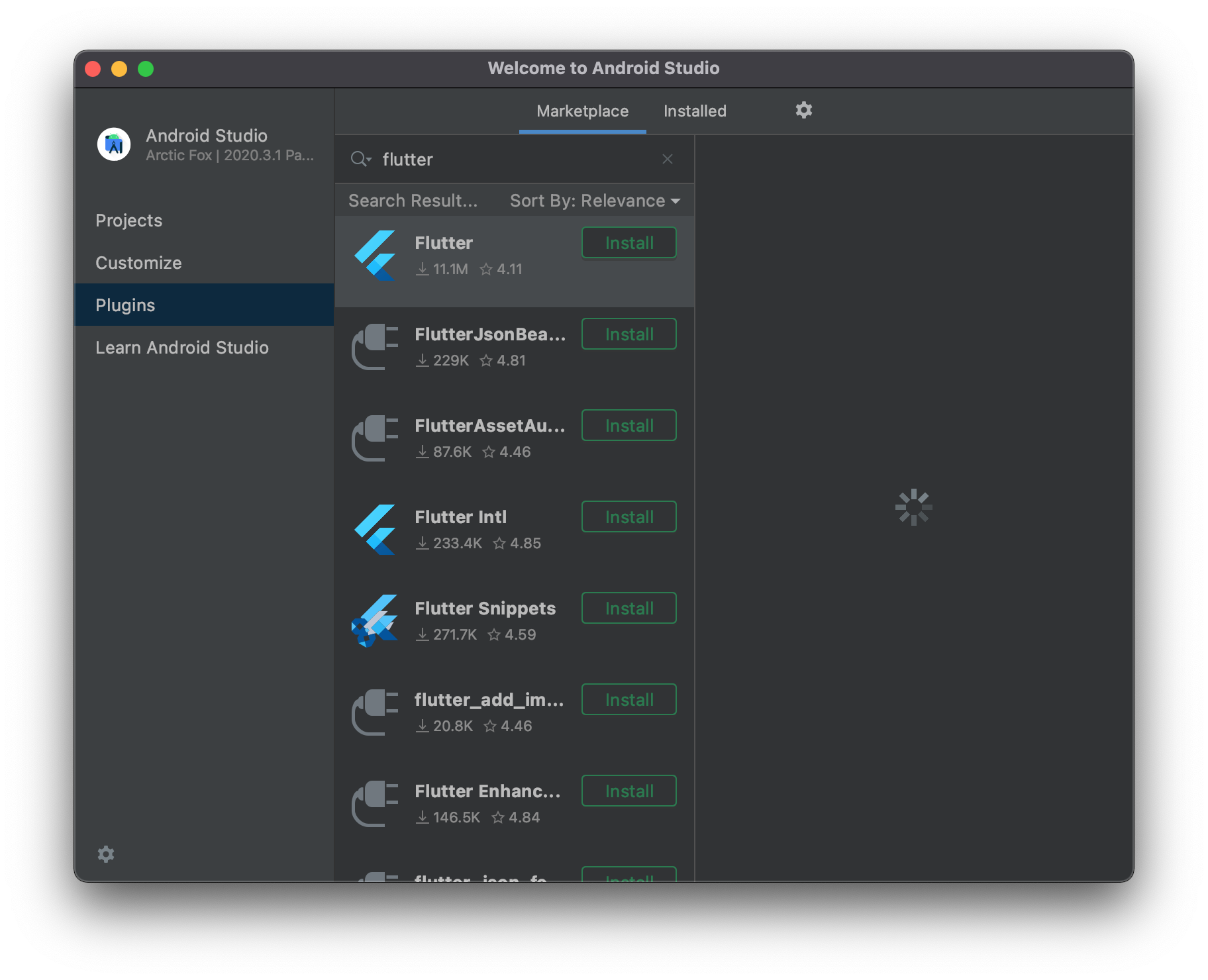Click the flutter_add_im... plug icon

pos(375,712)
